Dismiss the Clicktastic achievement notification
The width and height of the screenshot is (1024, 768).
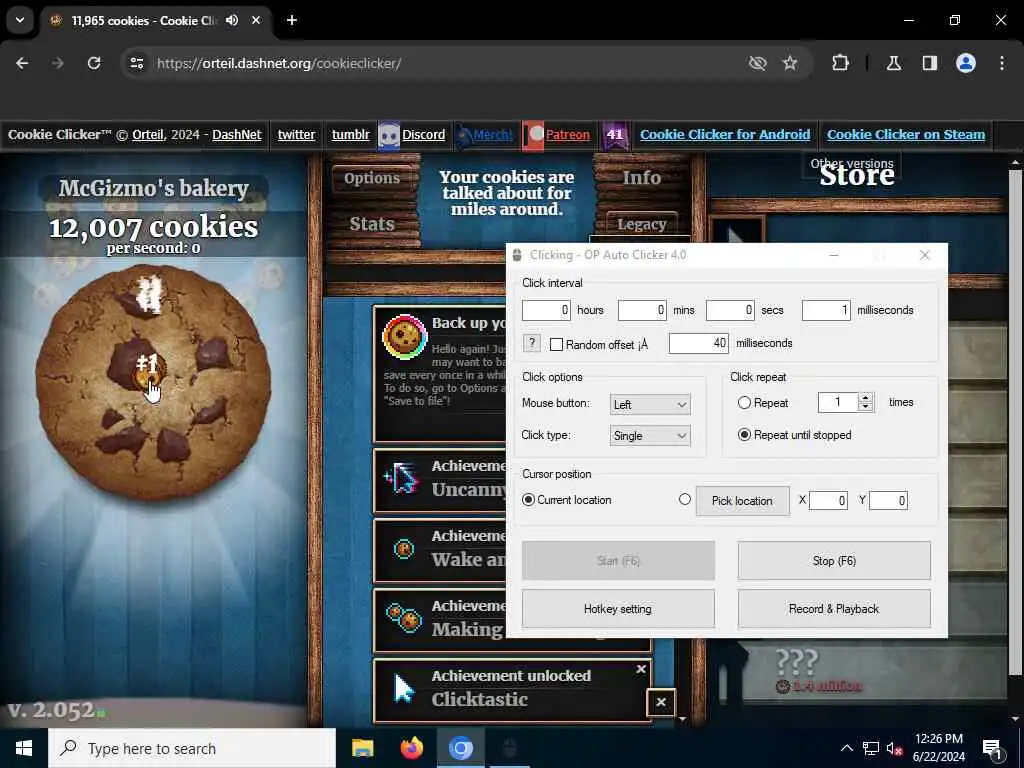641,669
